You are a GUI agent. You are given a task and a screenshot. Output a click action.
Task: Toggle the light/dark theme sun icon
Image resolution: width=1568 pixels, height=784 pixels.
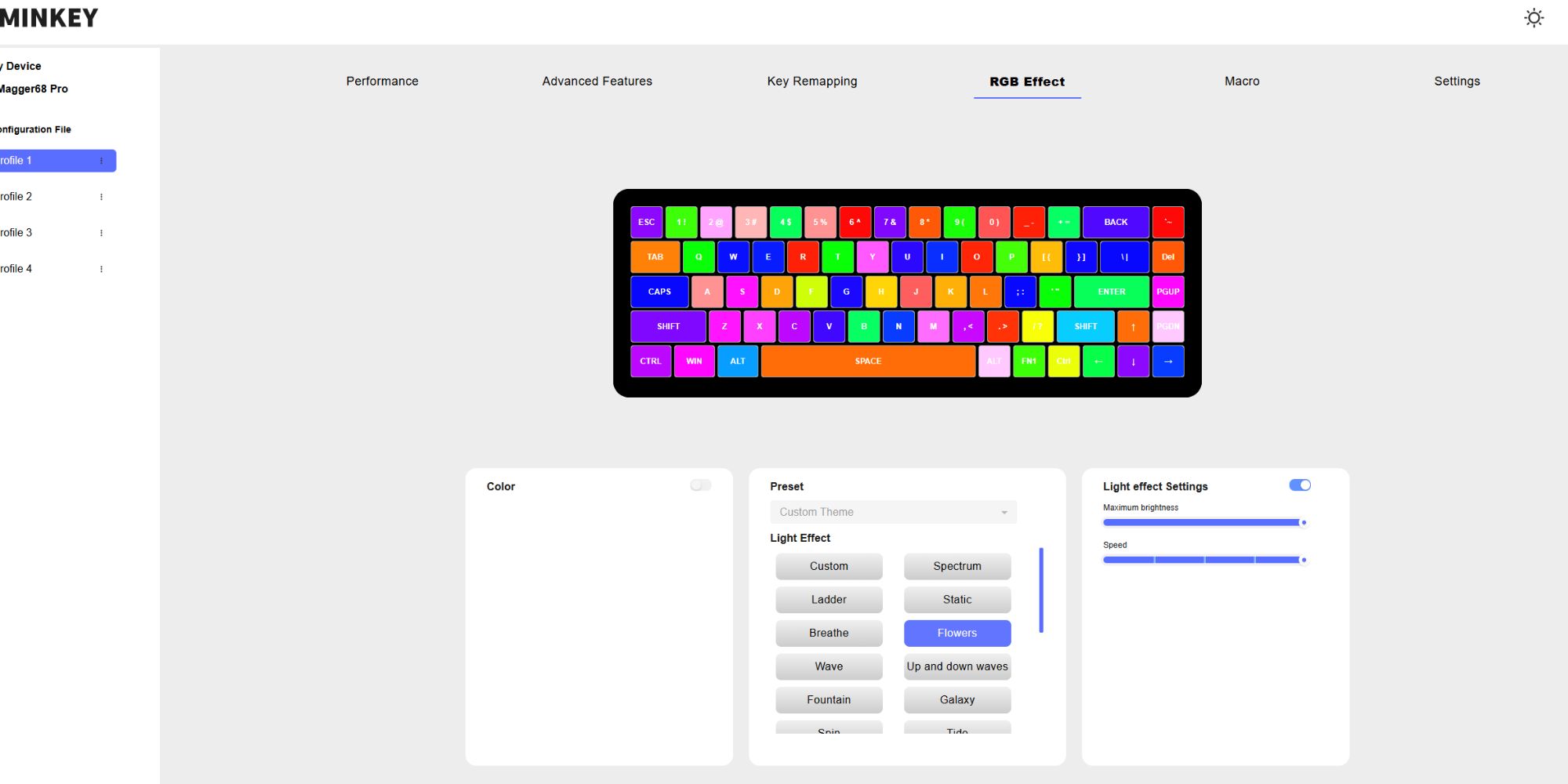coord(1534,18)
